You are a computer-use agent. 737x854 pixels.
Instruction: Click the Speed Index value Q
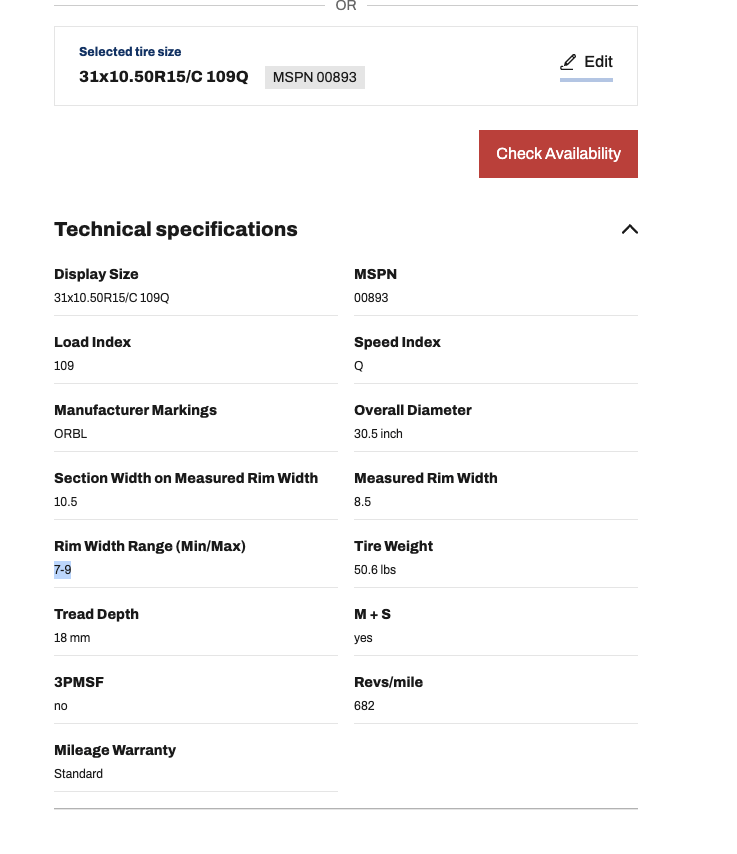coord(359,366)
